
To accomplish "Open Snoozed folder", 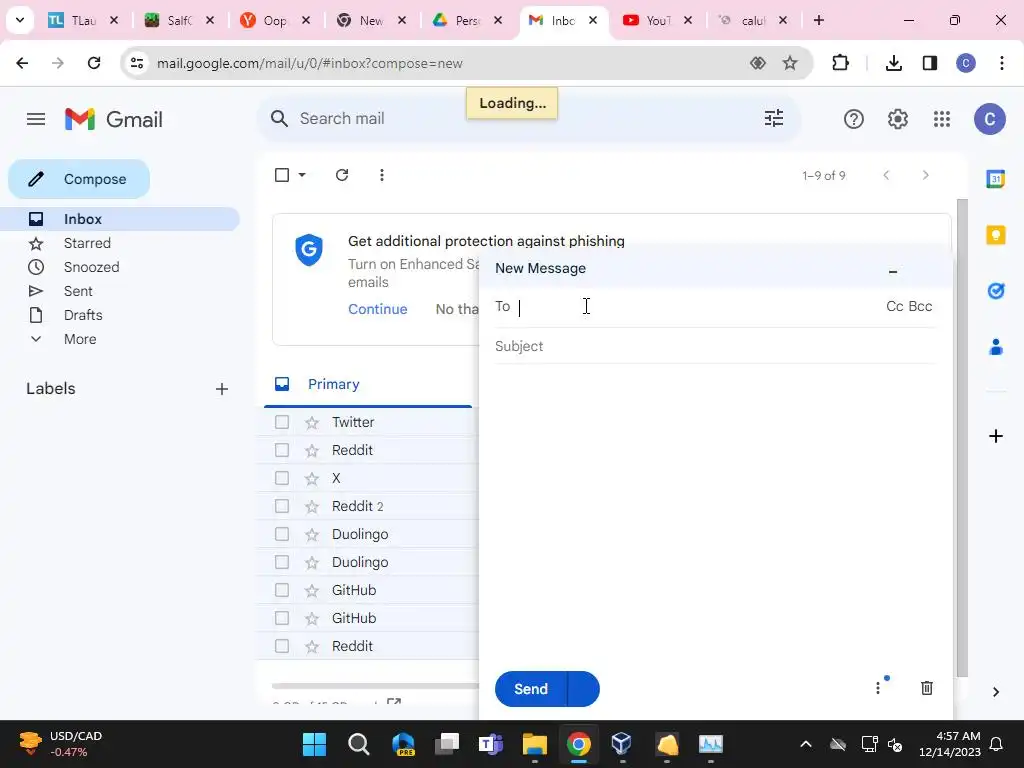I will point(120,267).
